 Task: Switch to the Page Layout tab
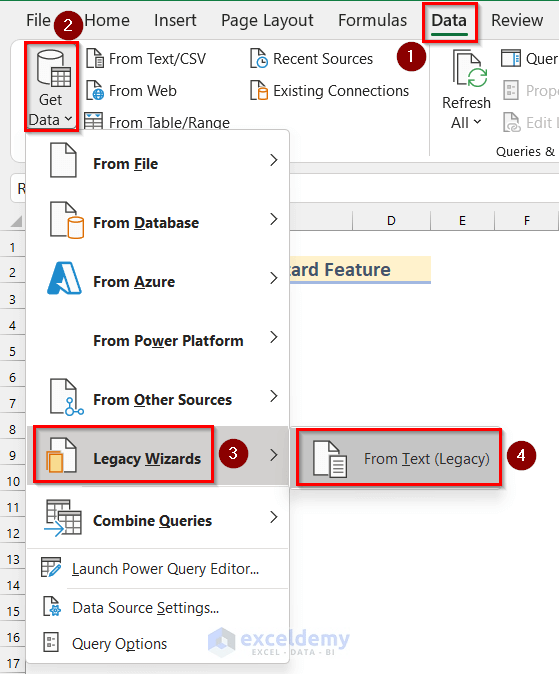(267, 21)
